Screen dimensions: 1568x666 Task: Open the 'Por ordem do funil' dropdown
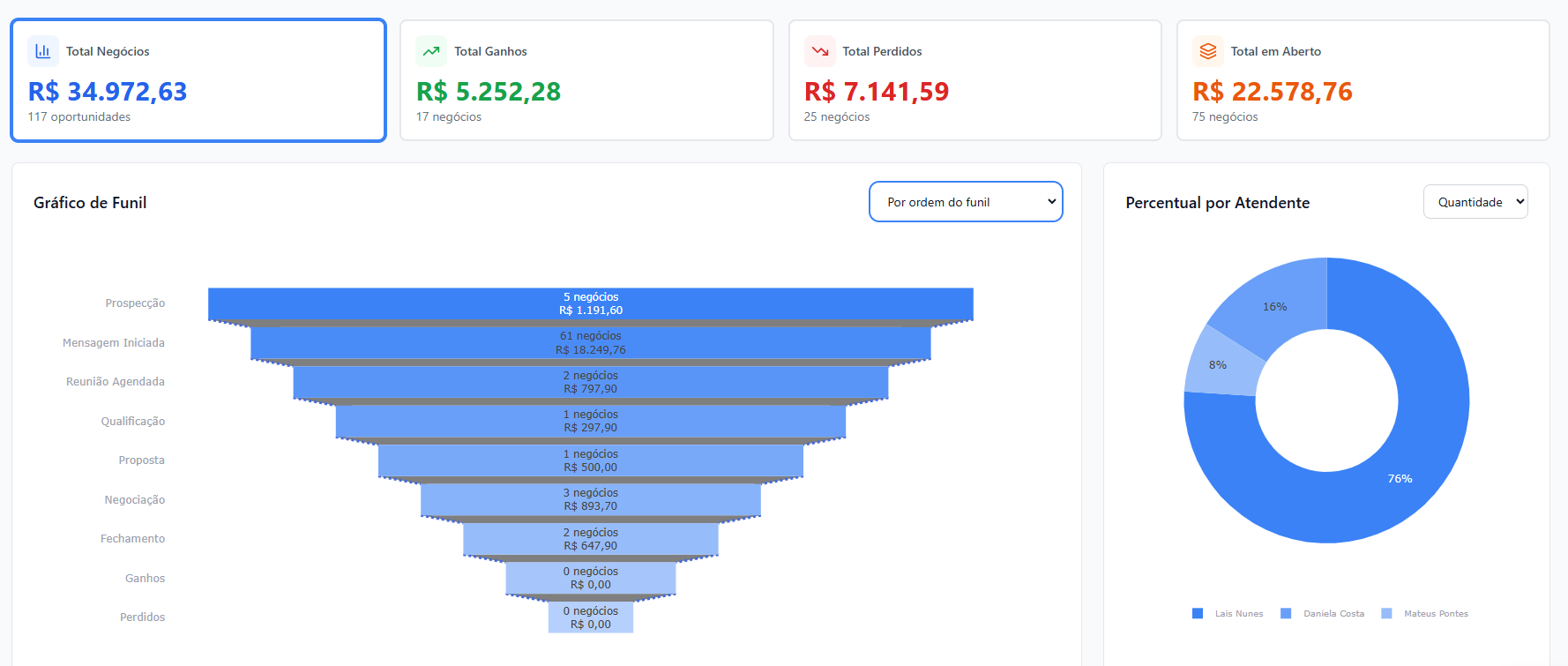pyautogui.click(x=966, y=202)
